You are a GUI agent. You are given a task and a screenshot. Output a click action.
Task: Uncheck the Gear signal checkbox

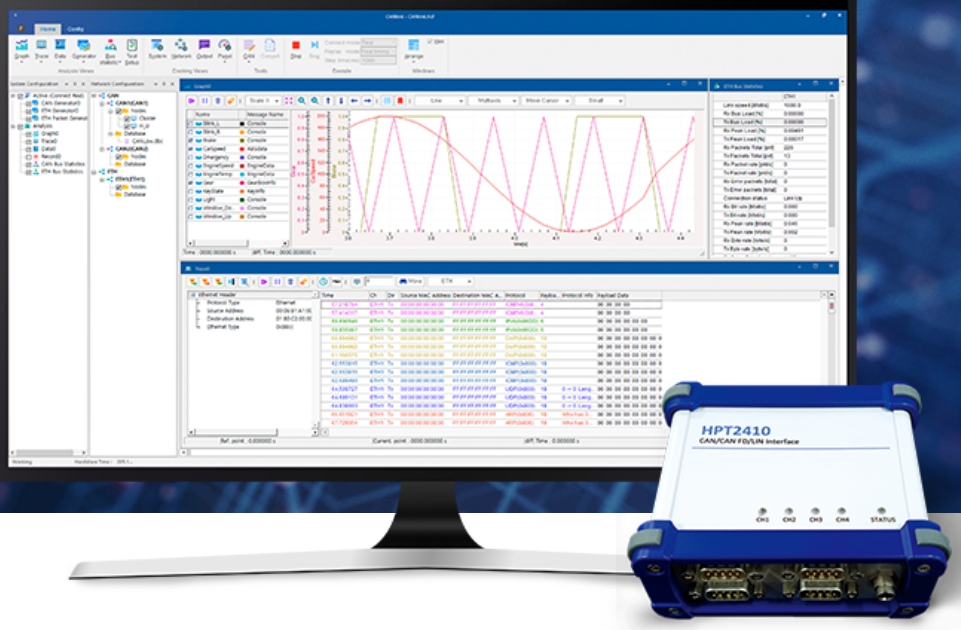coord(191,183)
